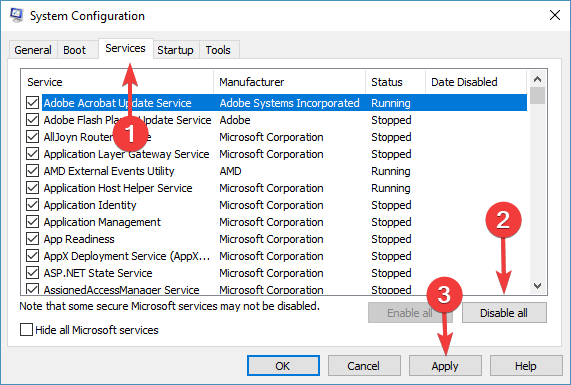Switch to the Startup tab
Screen dimensions: 571x385
click(176, 50)
